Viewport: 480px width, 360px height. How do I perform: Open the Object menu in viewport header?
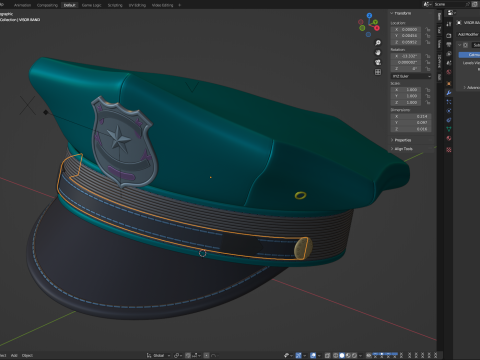[x=27, y=356]
